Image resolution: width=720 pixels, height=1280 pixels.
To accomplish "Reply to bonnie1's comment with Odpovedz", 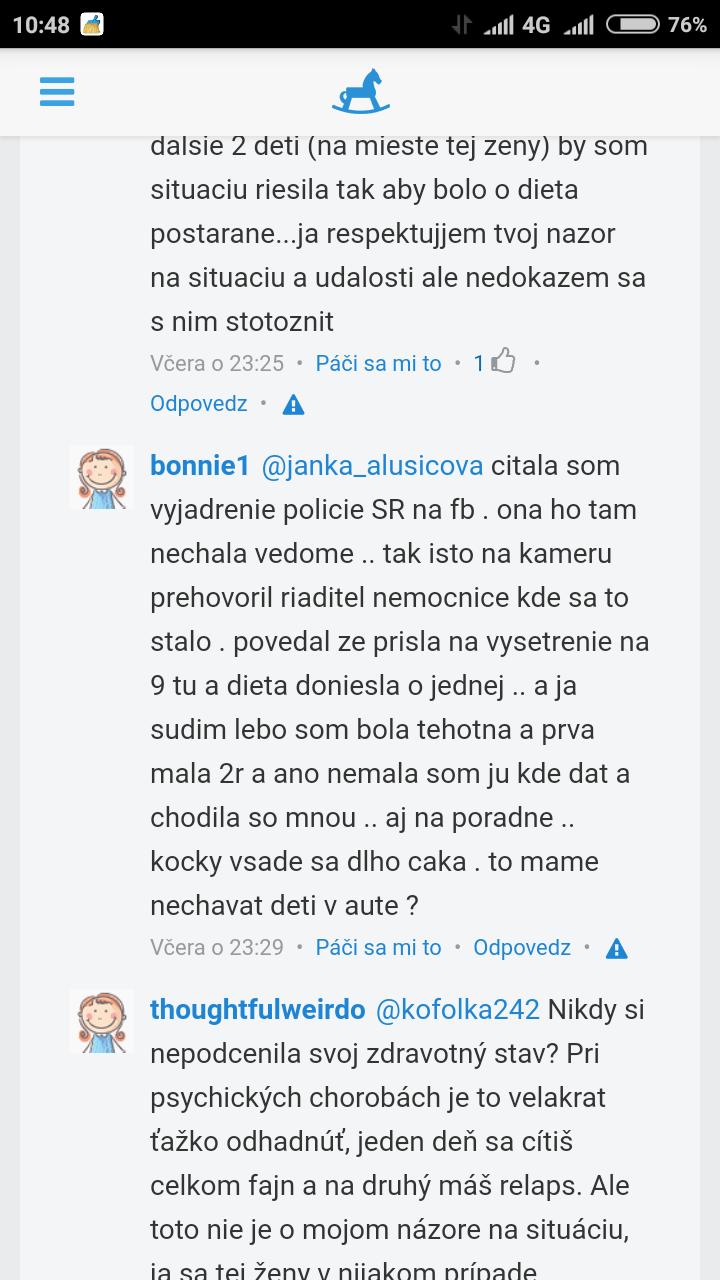I will click(522, 947).
